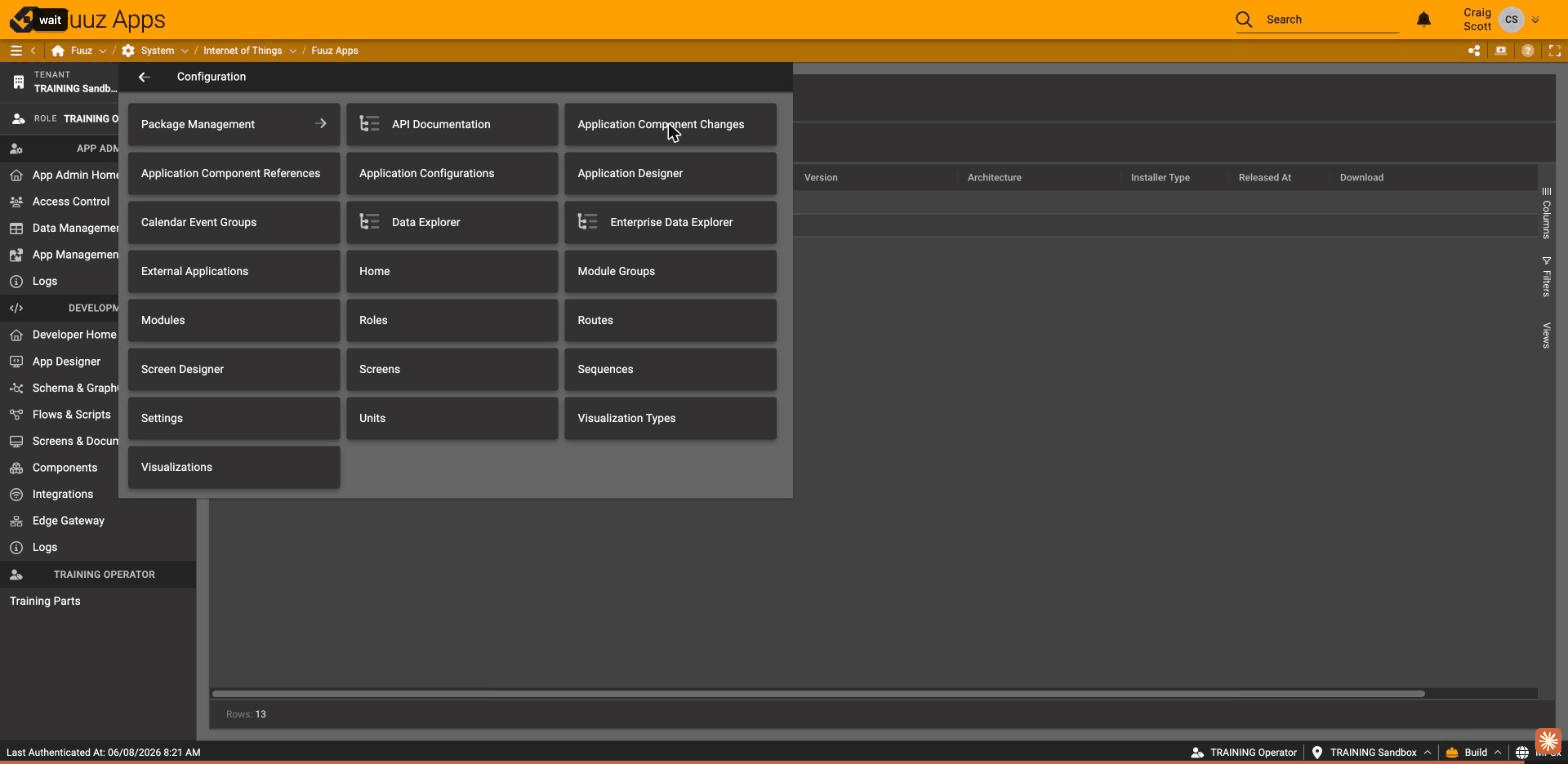Image resolution: width=1568 pixels, height=764 pixels.
Task: Open the Screen Designer tile
Action: (x=234, y=369)
